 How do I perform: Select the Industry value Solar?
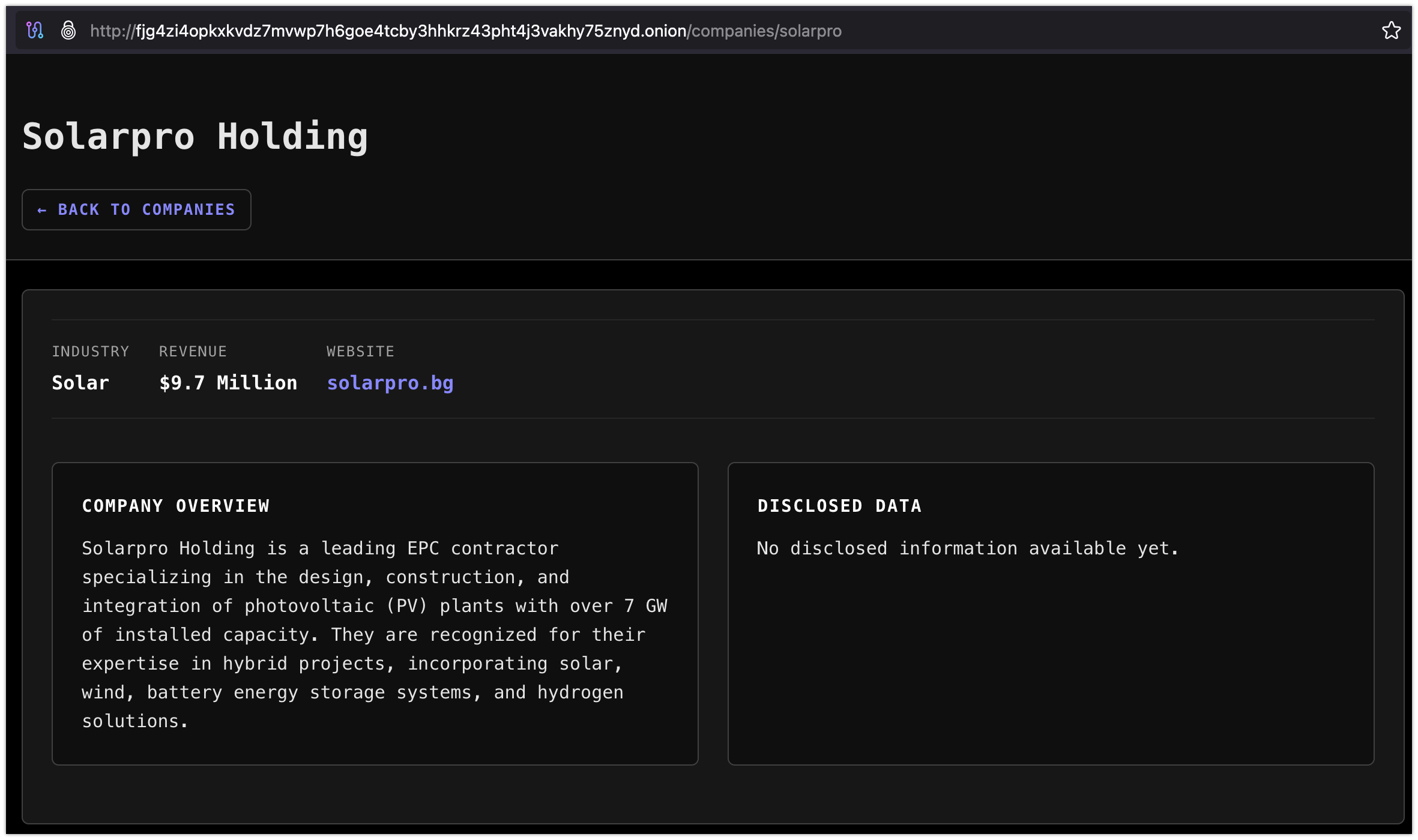pos(80,383)
